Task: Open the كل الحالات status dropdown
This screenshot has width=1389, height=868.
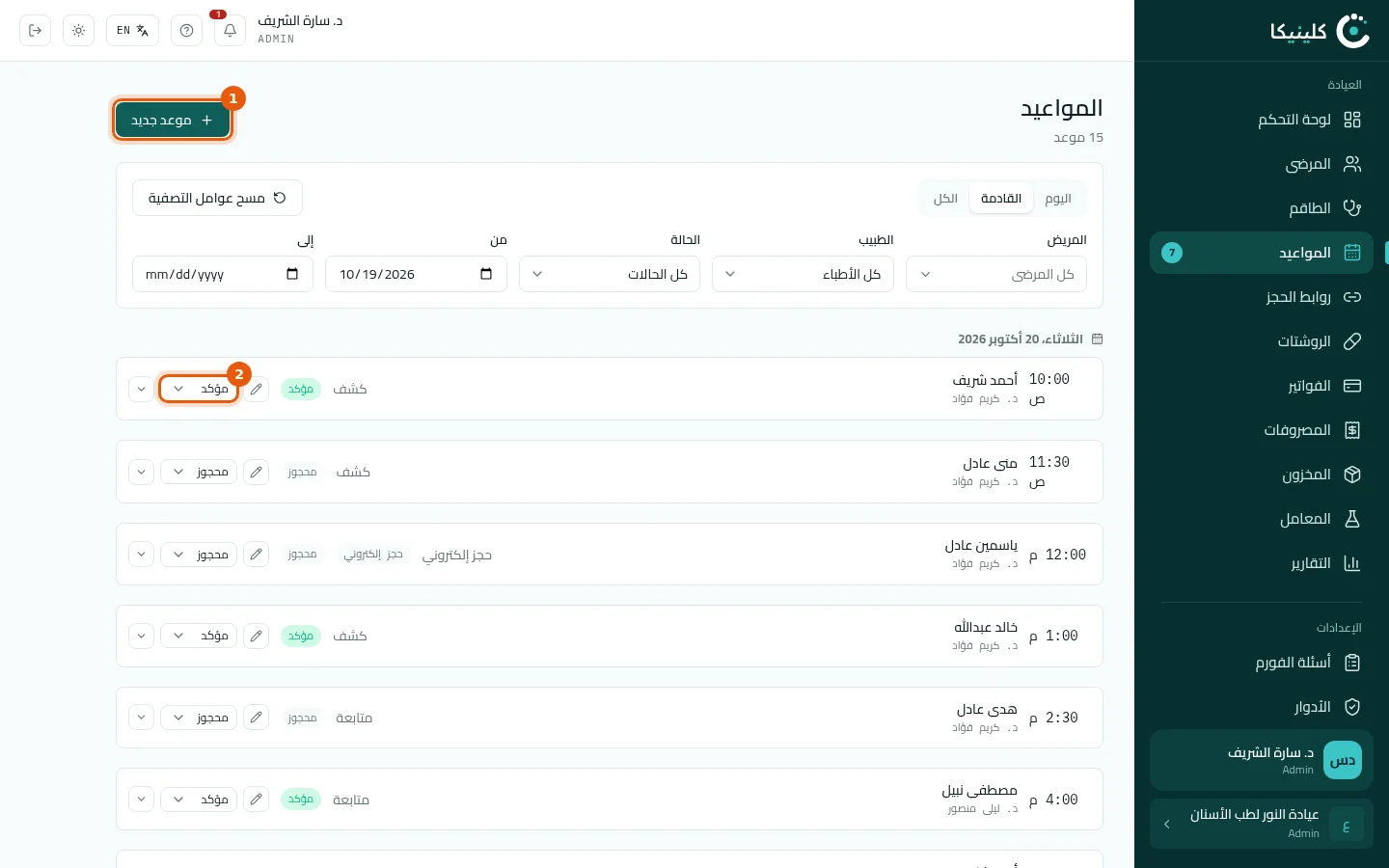Action: point(610,274)
